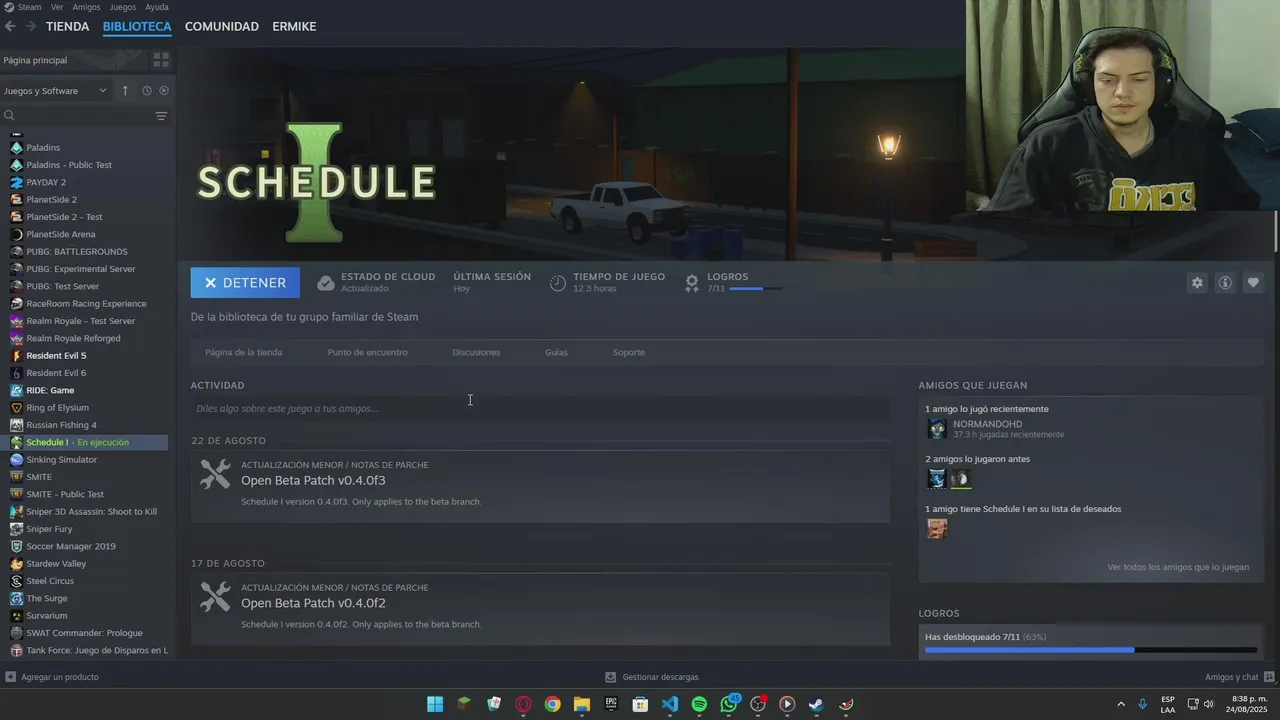Show game information icon
Viewport: 1280px width, 720px height.
[1225, 283]
